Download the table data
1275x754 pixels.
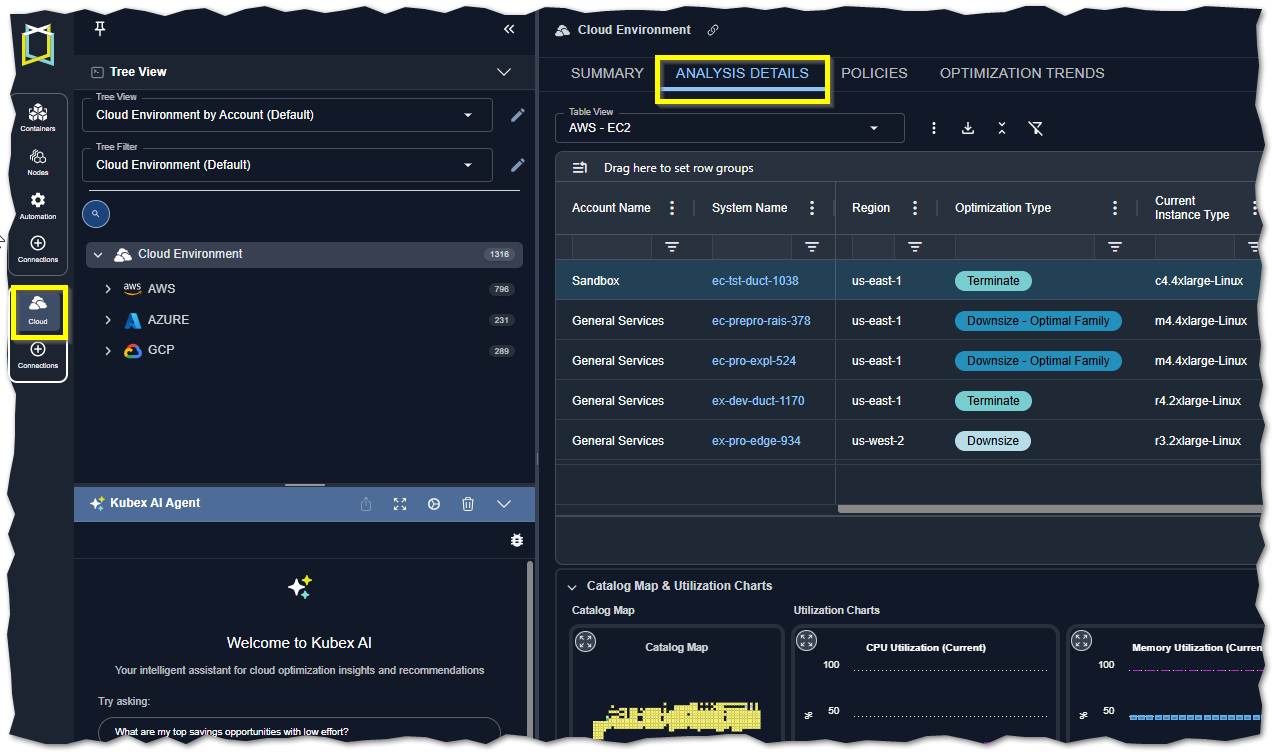point(967,128)
